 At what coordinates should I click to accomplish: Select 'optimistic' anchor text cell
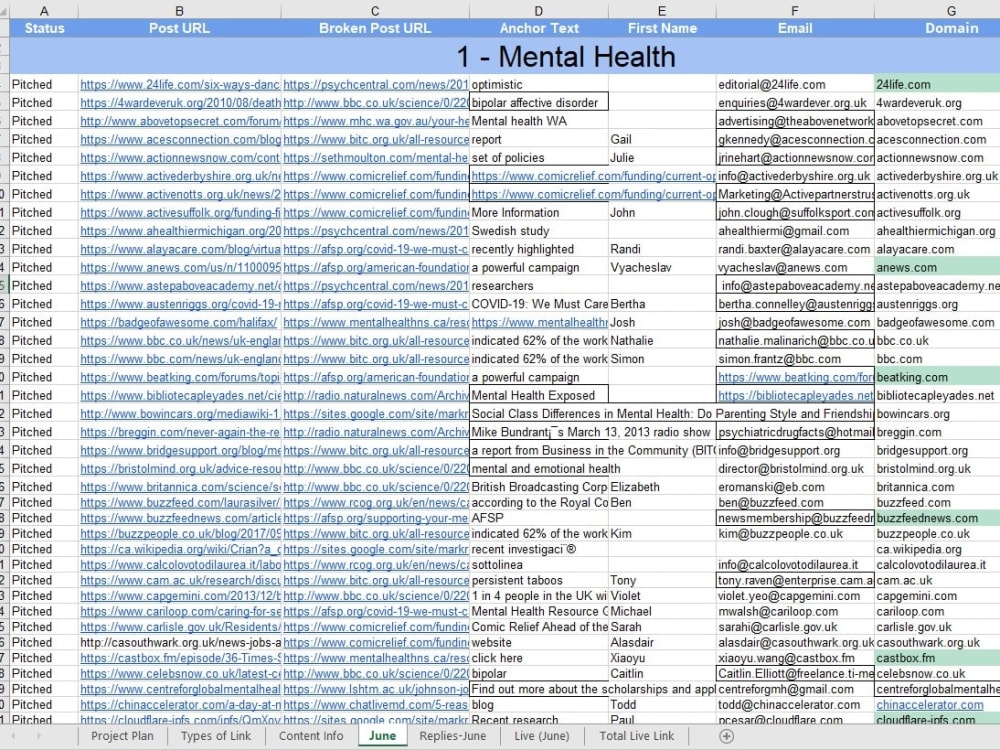click(x=539, y=84)
